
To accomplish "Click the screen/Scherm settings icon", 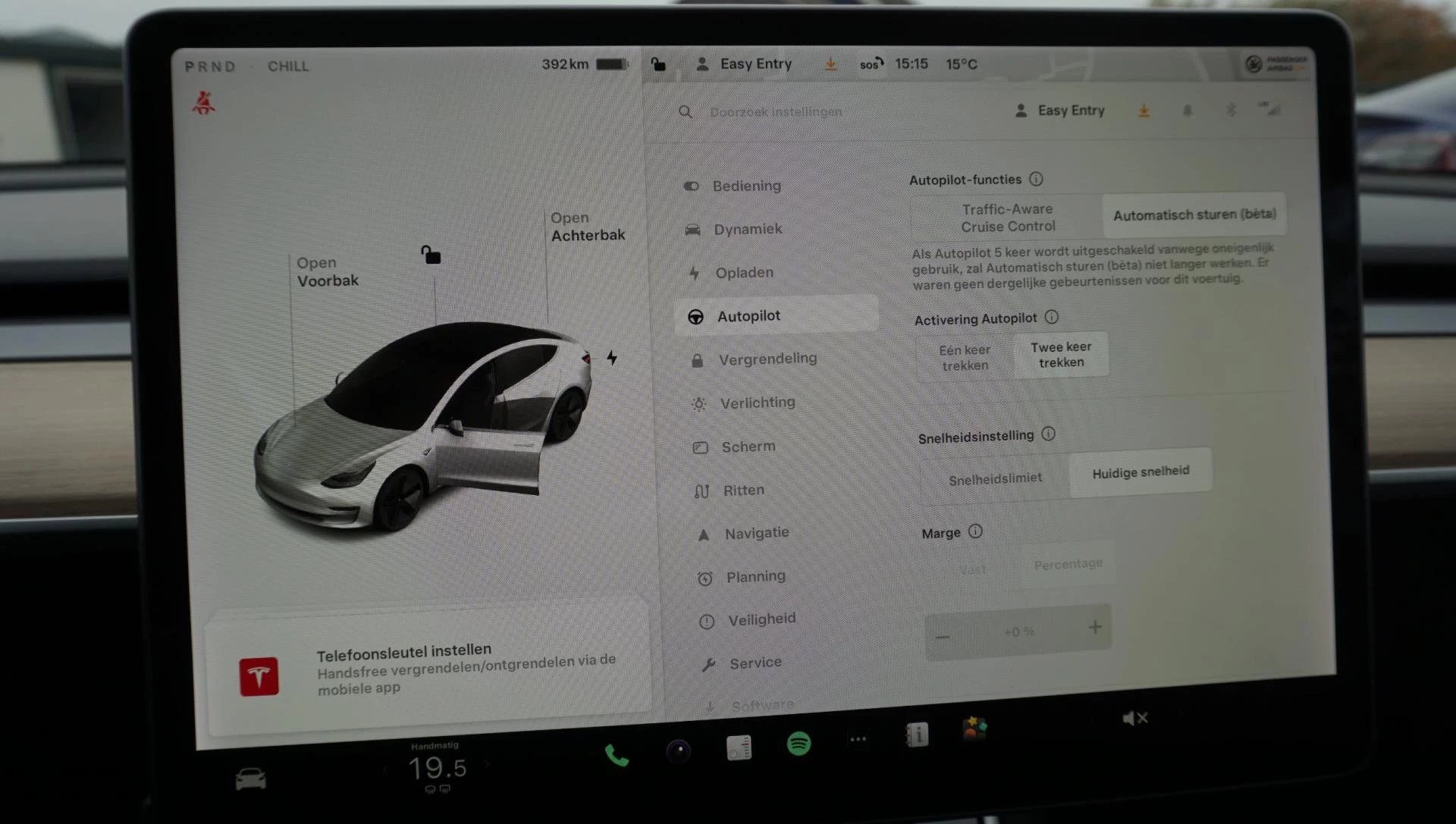I will [698, 447].
